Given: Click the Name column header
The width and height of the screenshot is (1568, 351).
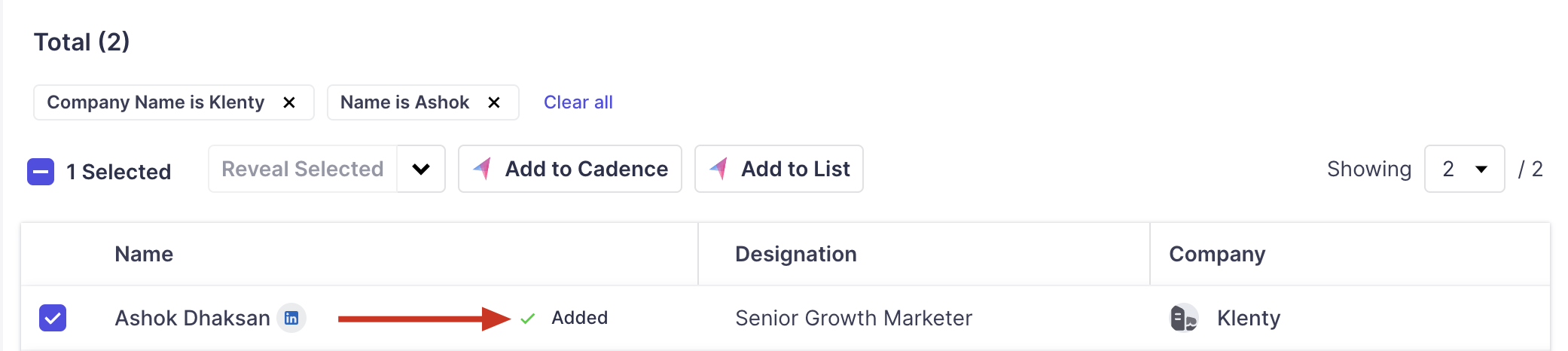Looking at the screenshot, I should (144, 254).
